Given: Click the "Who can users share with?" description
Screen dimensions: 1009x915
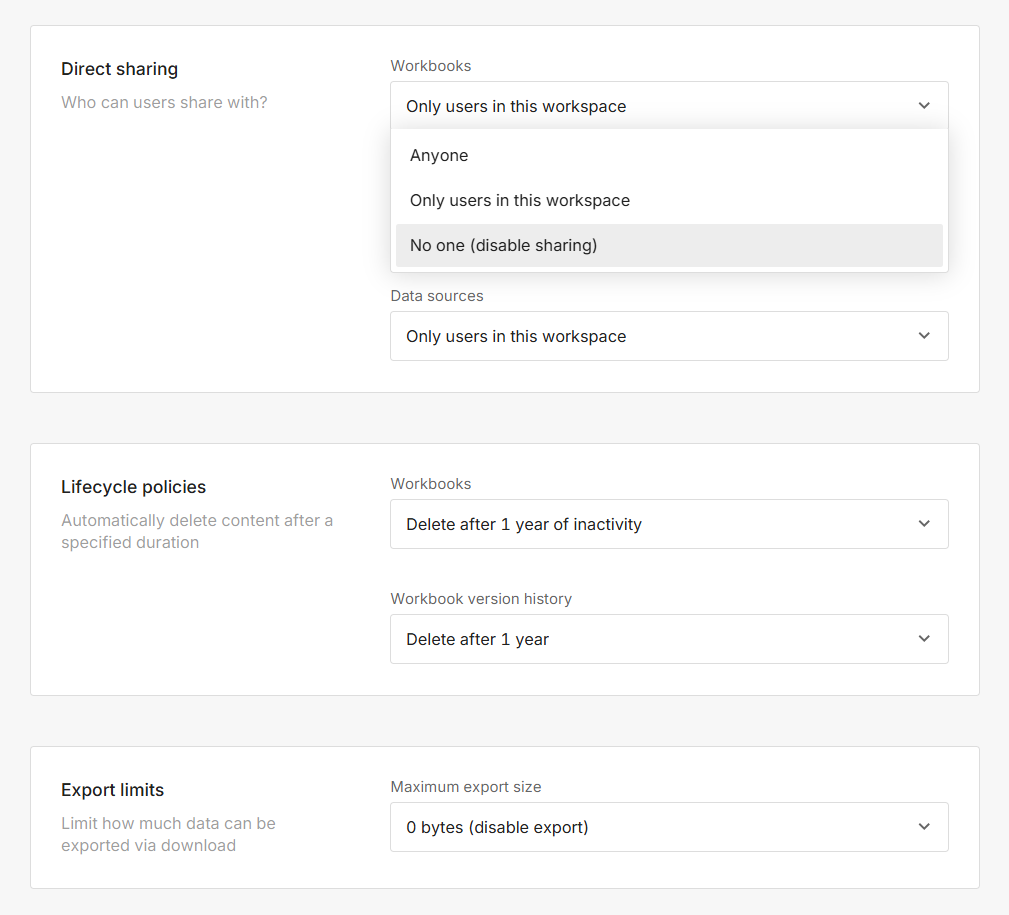Looking at the screenshot, I should pyautogui.click(x=164, y=102).
